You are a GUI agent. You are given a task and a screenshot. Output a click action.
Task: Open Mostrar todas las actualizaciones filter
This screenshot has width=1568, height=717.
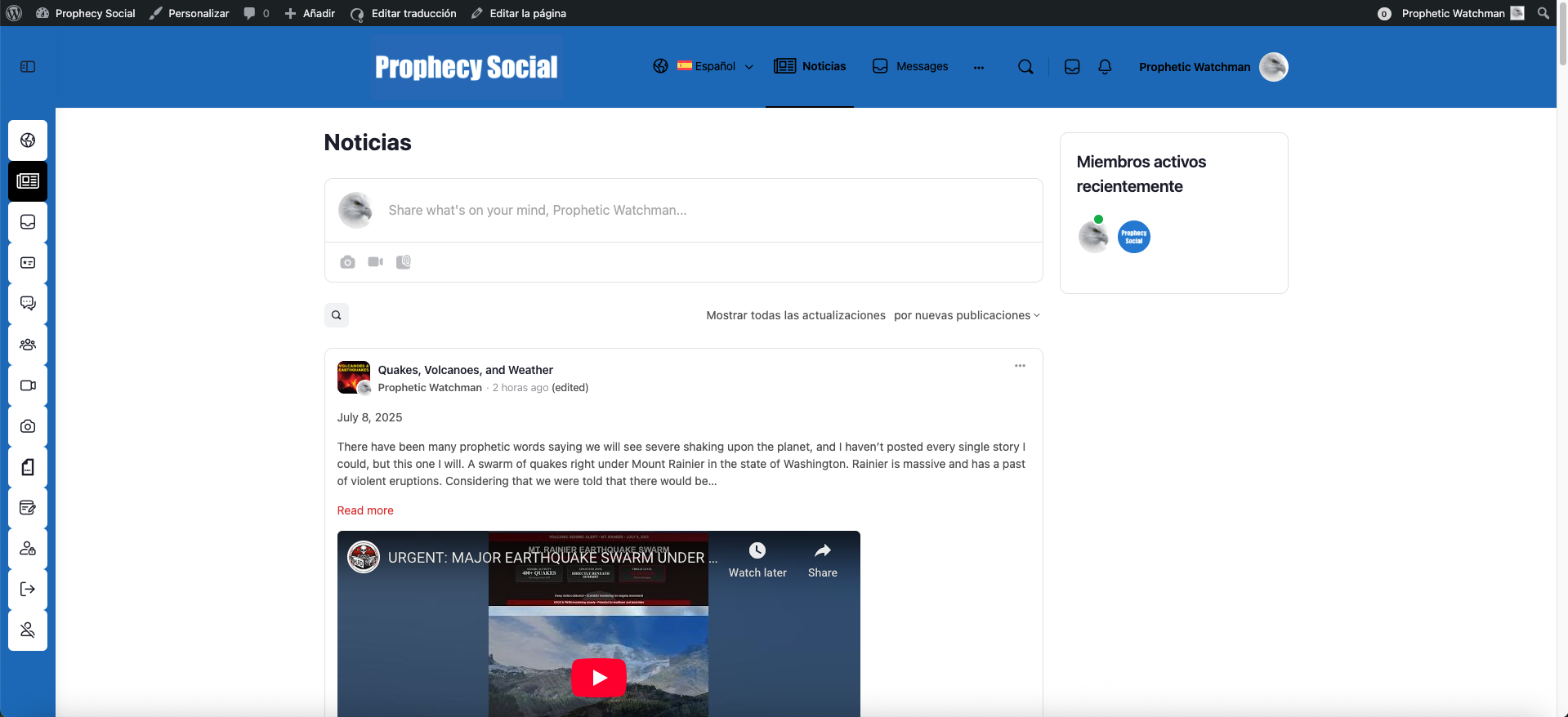(x=796, y=315)
